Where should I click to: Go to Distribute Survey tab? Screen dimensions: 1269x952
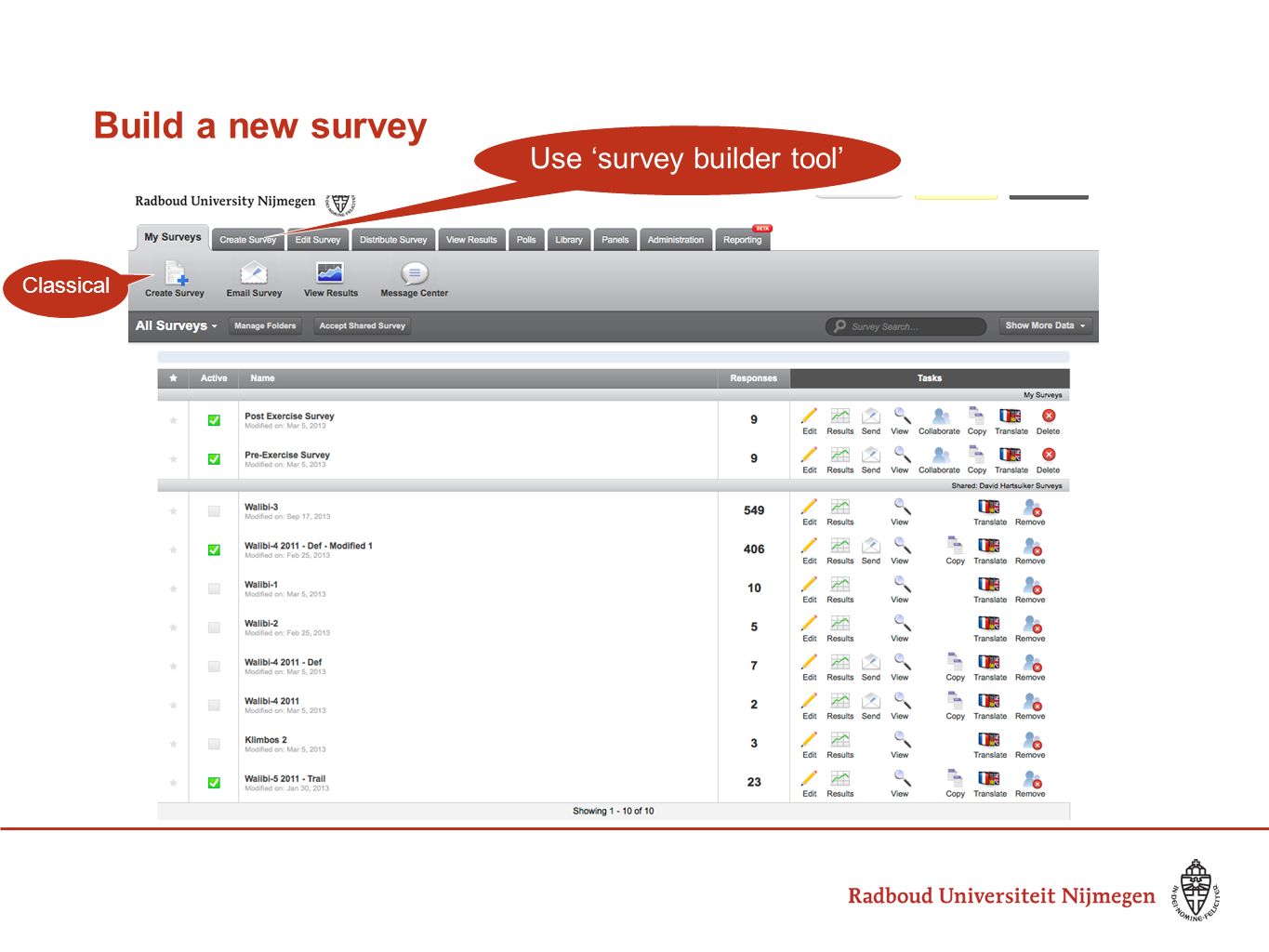(x=393, y=240)
